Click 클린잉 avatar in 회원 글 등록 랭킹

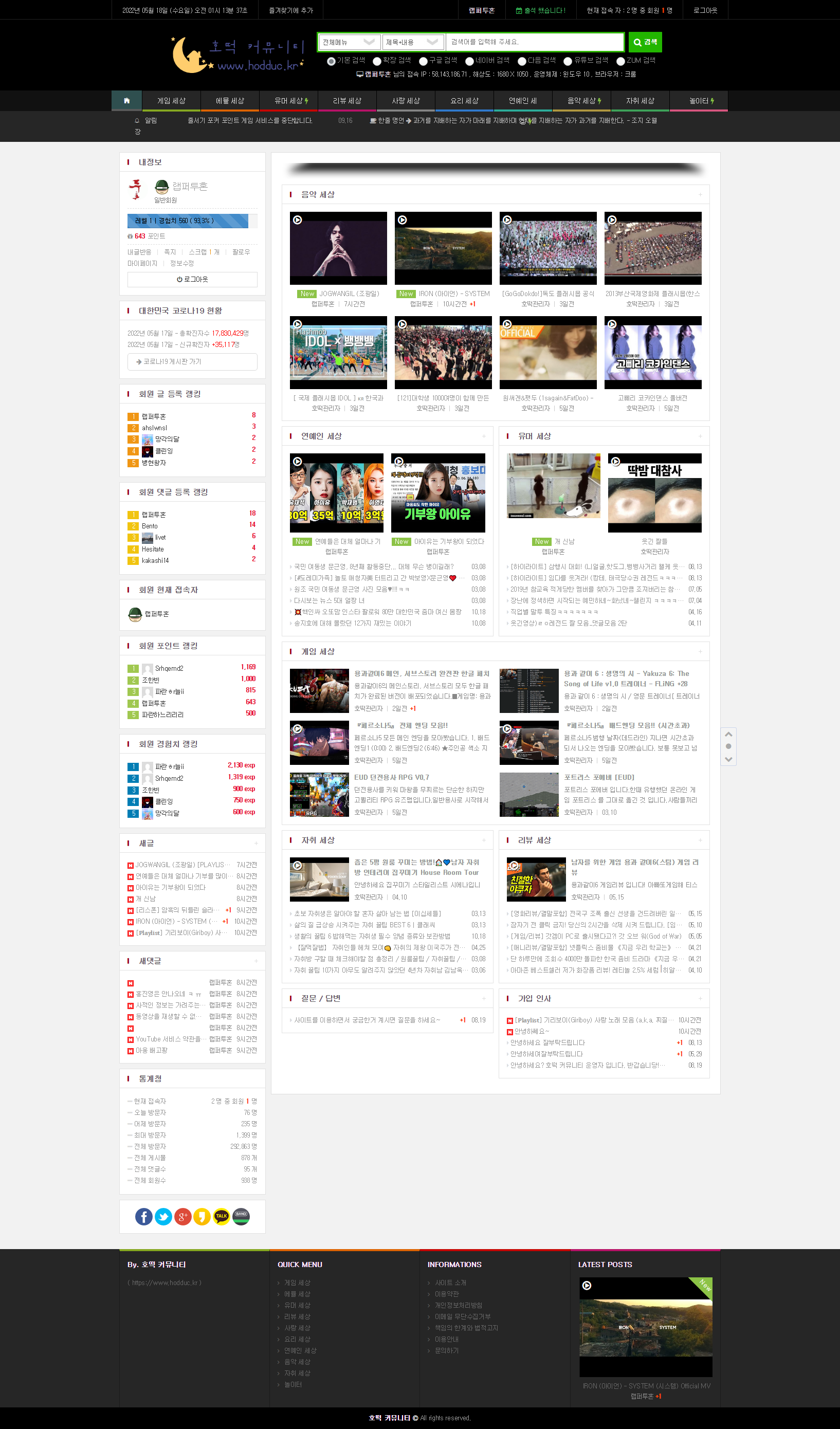(x=148, y=451)
